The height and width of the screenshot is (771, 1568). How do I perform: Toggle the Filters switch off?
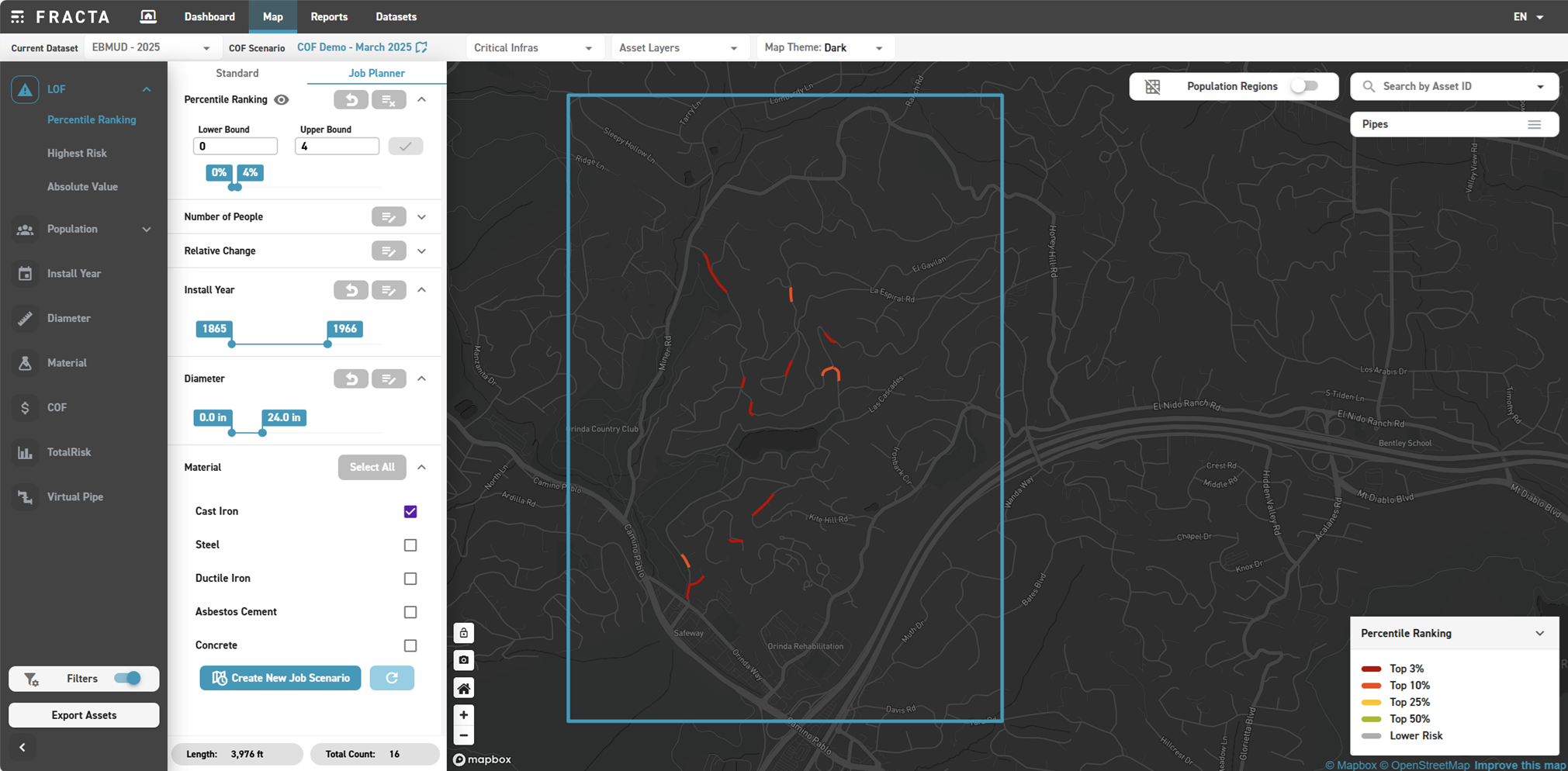pos(128,679)
